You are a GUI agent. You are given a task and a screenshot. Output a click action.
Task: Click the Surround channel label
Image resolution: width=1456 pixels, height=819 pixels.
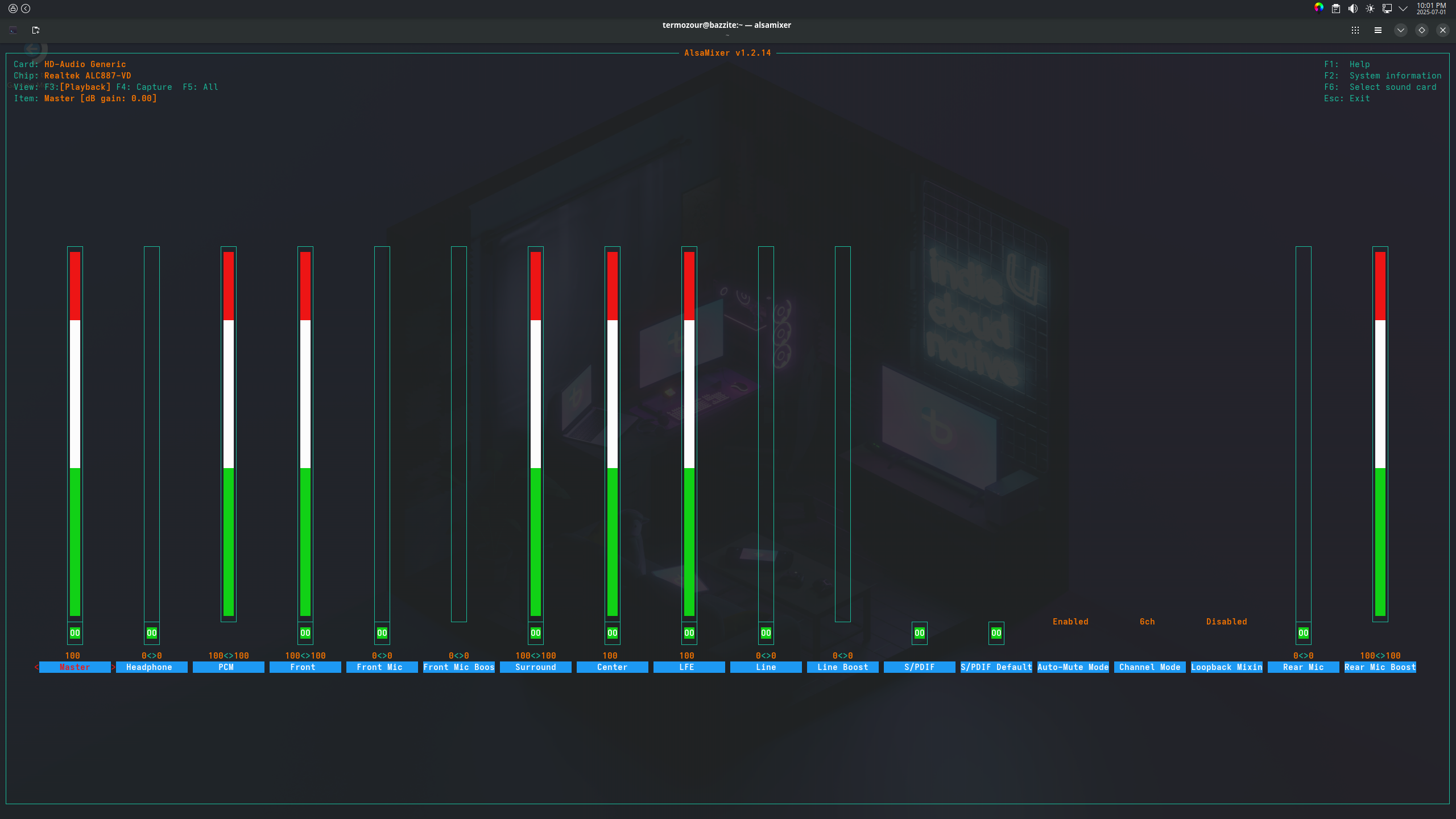(536, 667)
